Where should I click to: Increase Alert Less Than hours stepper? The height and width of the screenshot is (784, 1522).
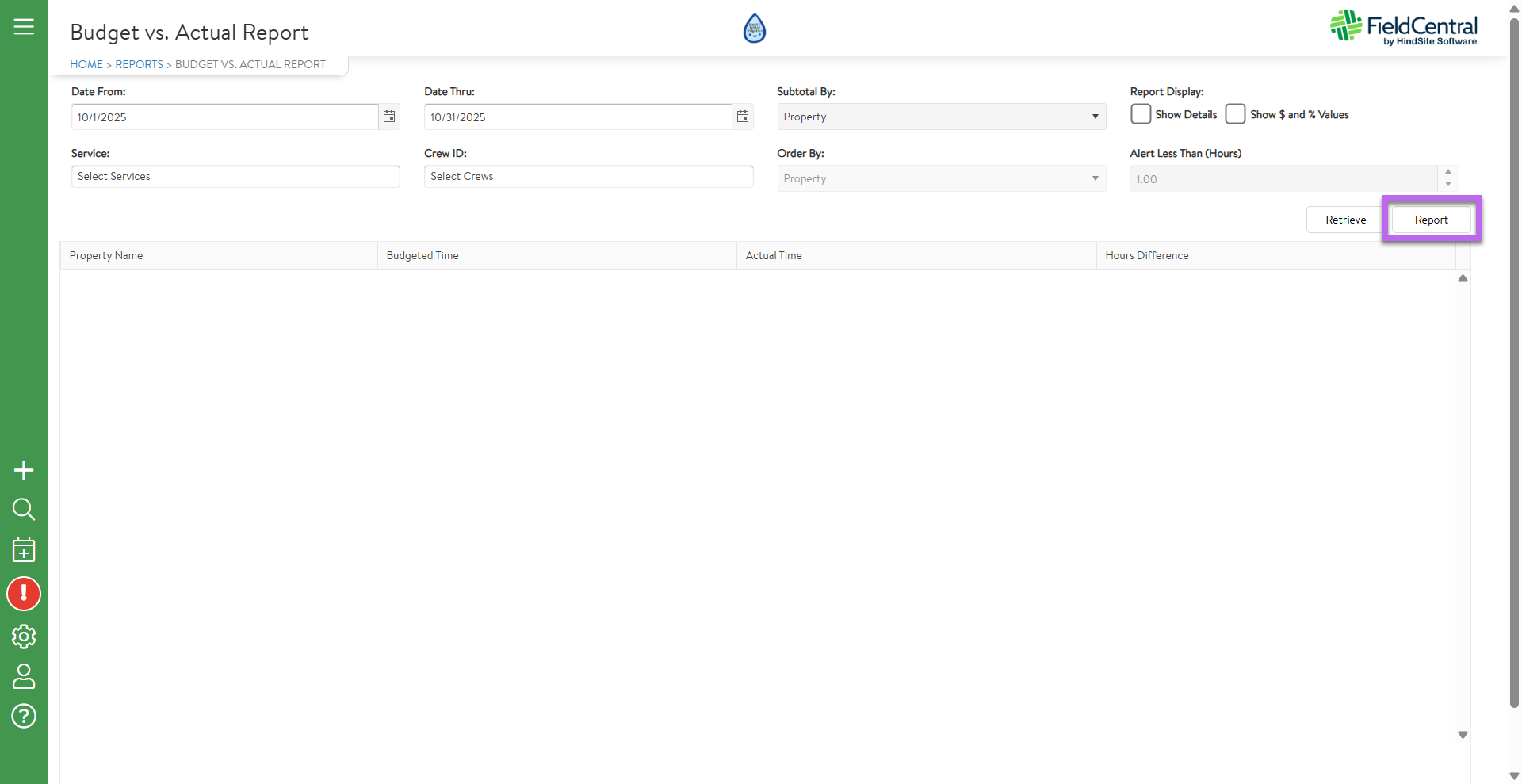(x=1448, y=172)
